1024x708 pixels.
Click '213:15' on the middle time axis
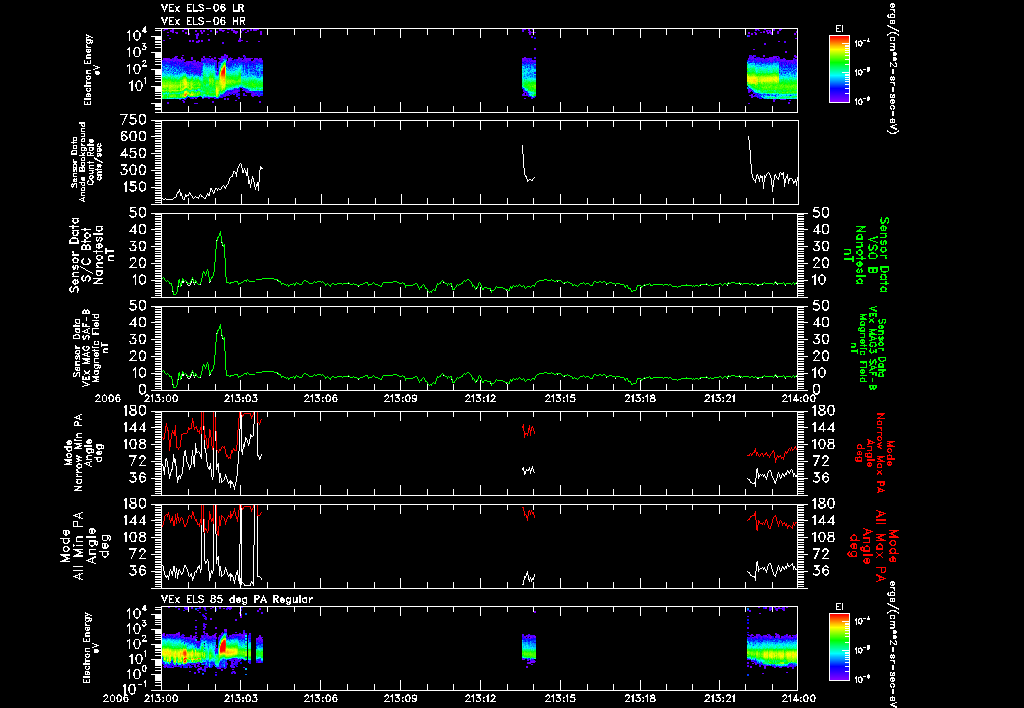coord(560,398)
